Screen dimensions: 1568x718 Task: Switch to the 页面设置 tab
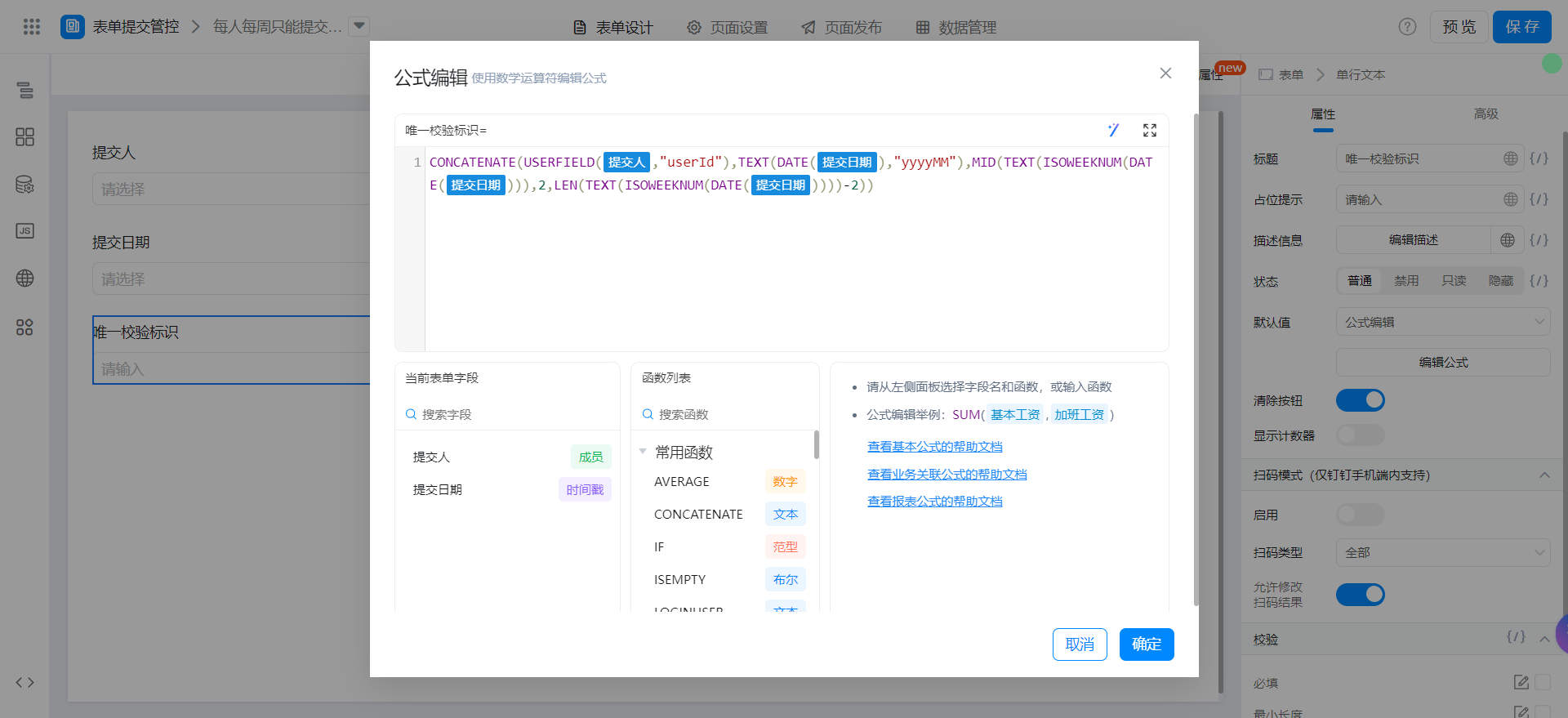coord(727,28)
